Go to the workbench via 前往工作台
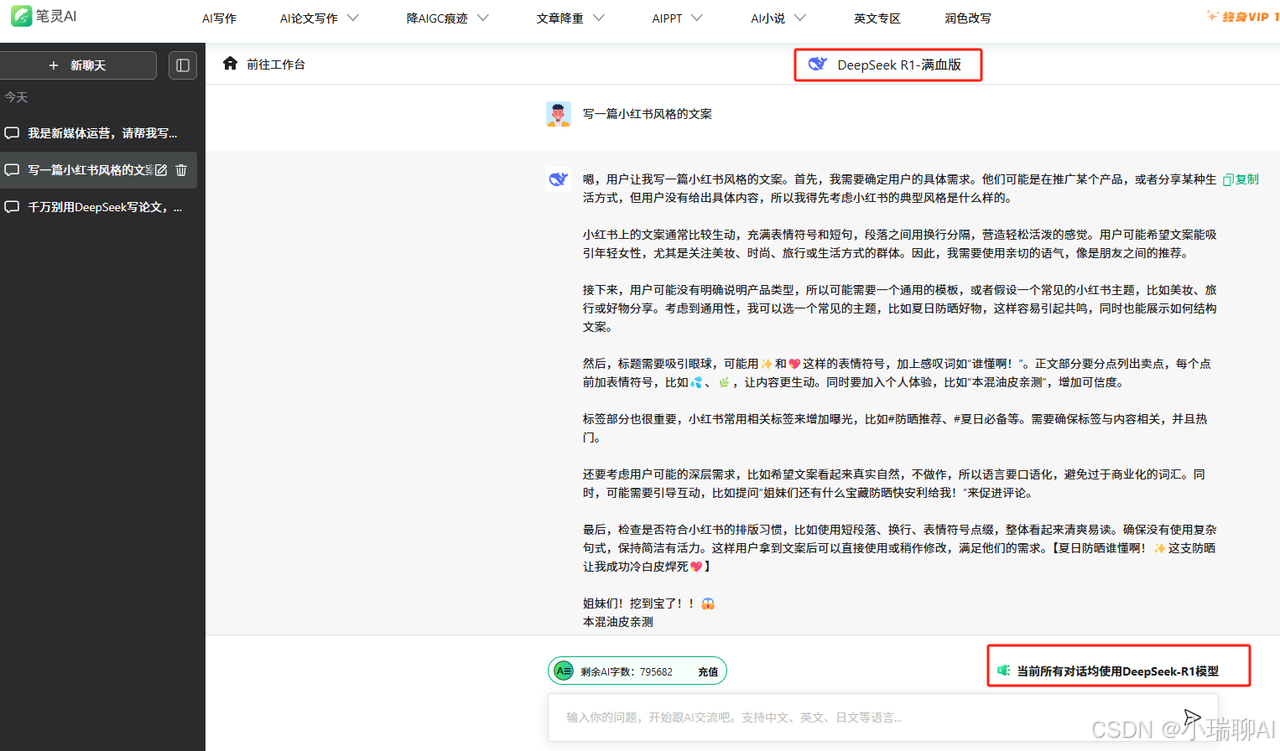 (x=277, y=64)
